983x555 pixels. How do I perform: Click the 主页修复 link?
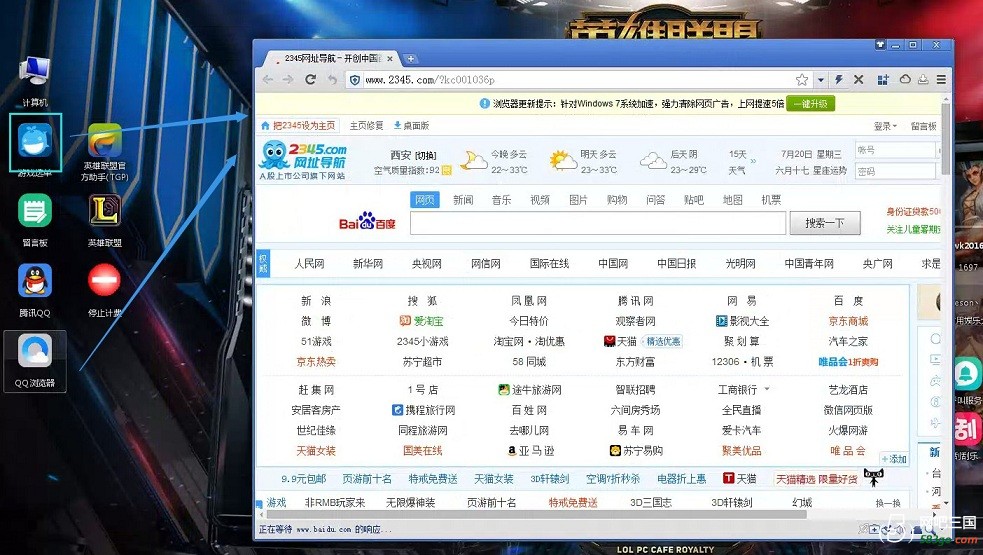point(366,125)
